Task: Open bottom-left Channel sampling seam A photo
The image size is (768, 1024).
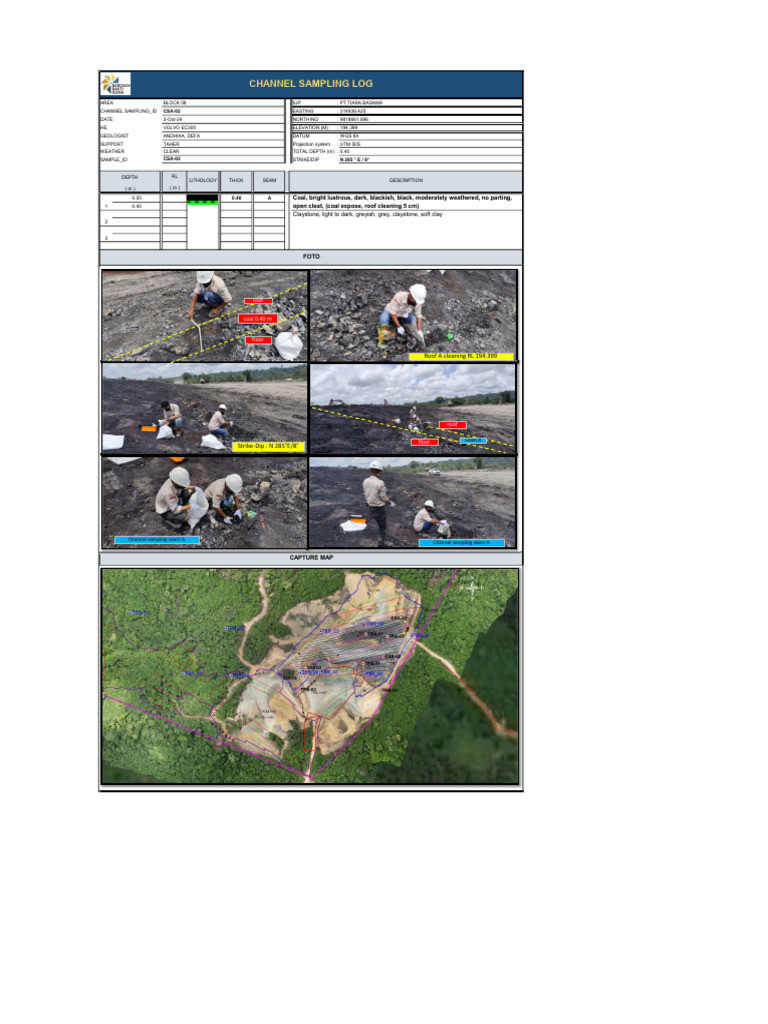Action: 204,502
